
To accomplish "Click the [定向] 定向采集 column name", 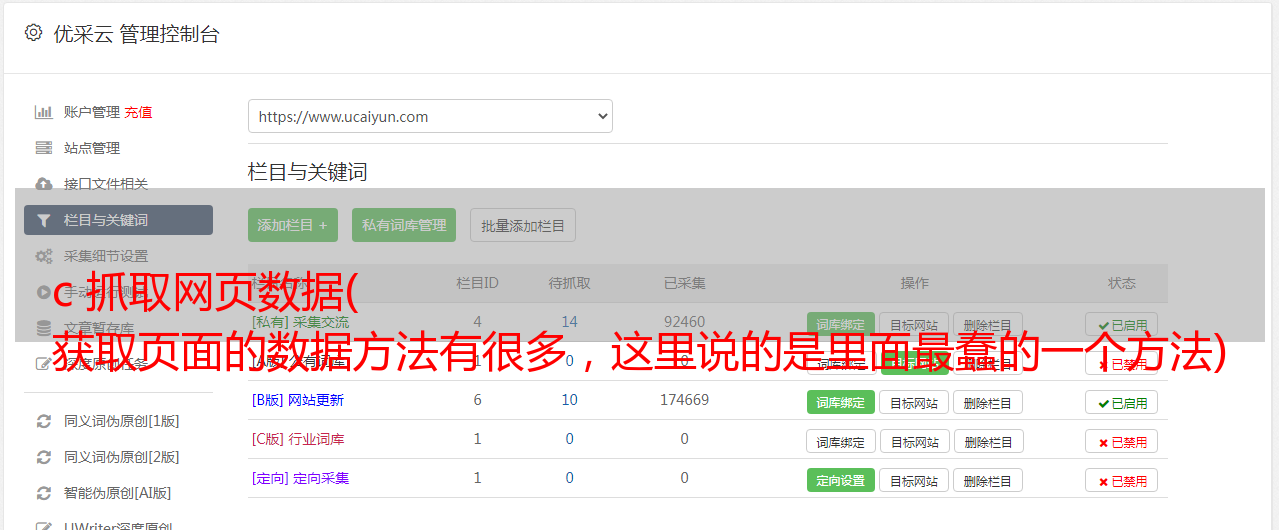I will (x=301, y=478).
